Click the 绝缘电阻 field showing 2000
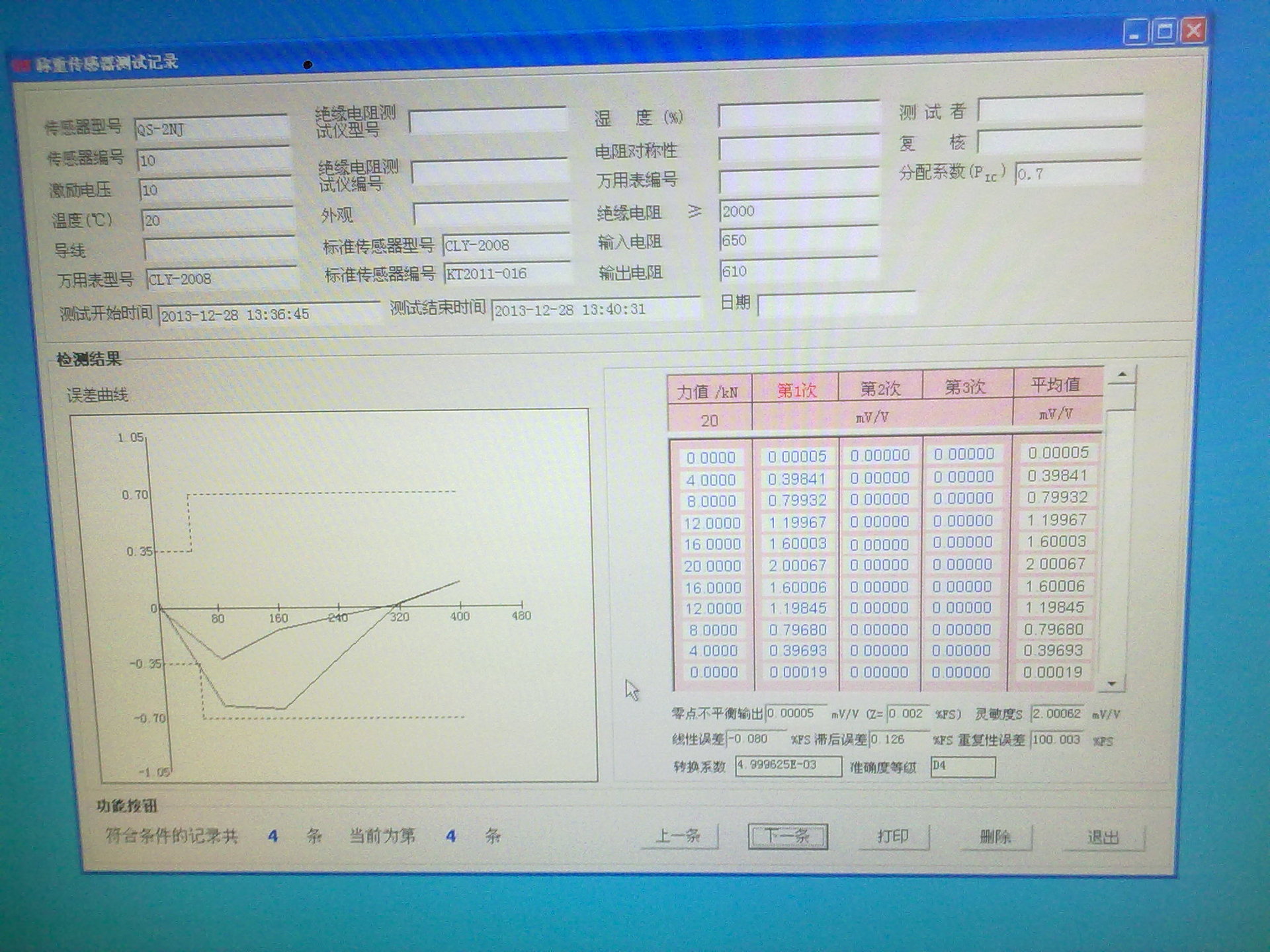 (798, 212)
